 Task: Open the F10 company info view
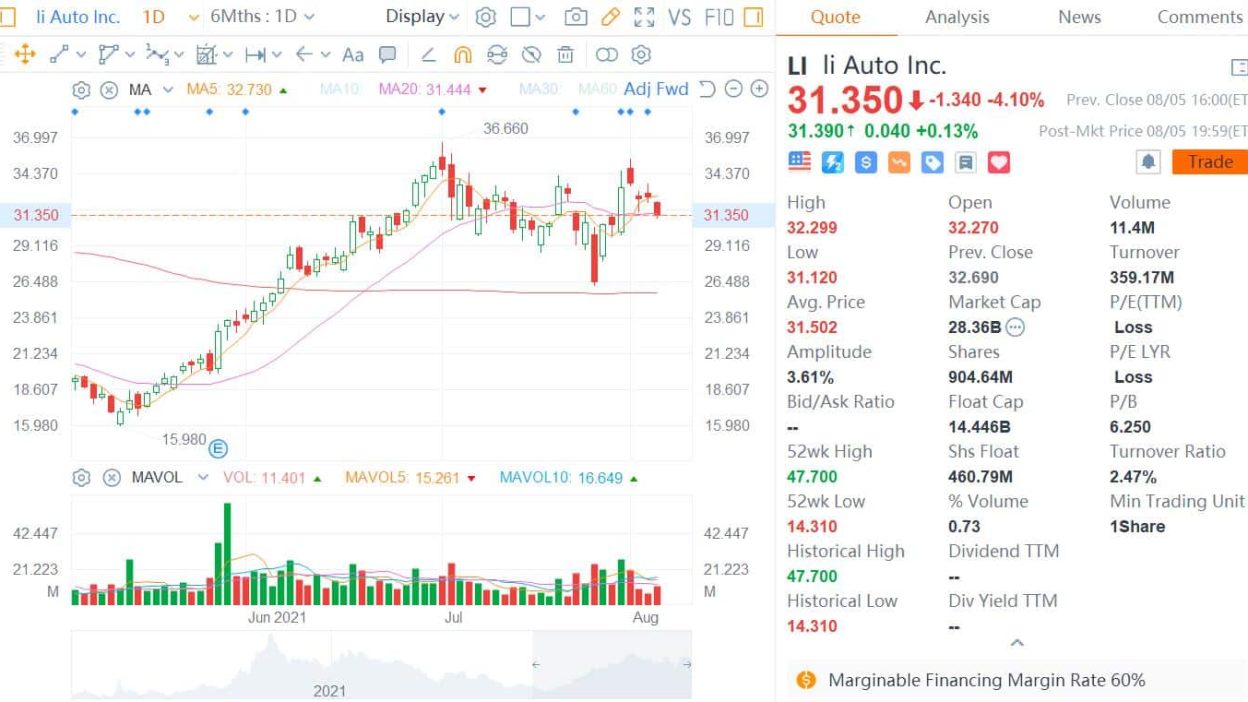pos(719,17)
